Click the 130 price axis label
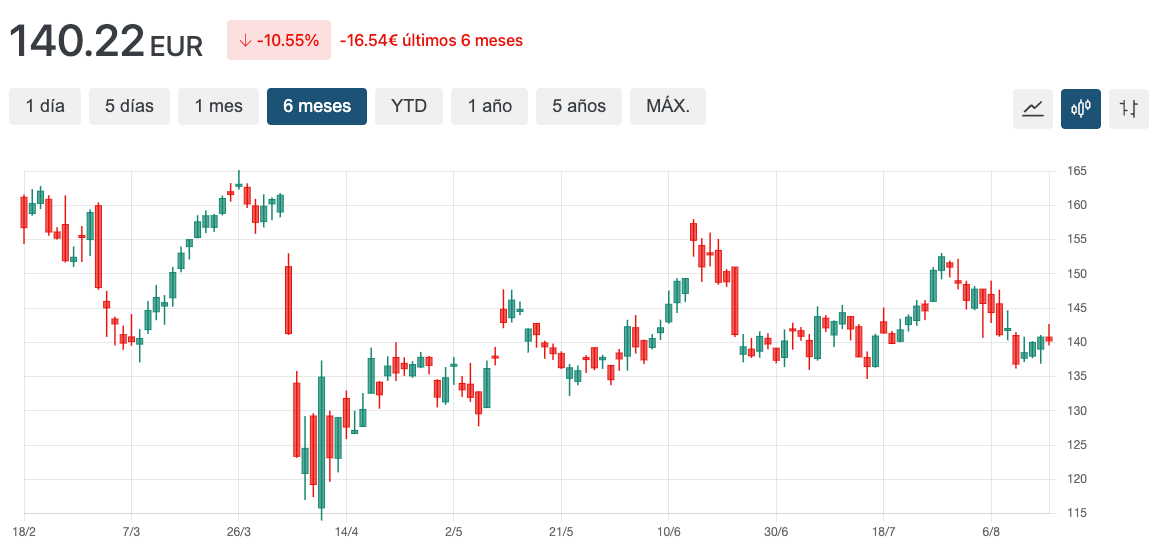Viewport: 1160px width, 554px height. (1076, 411)
